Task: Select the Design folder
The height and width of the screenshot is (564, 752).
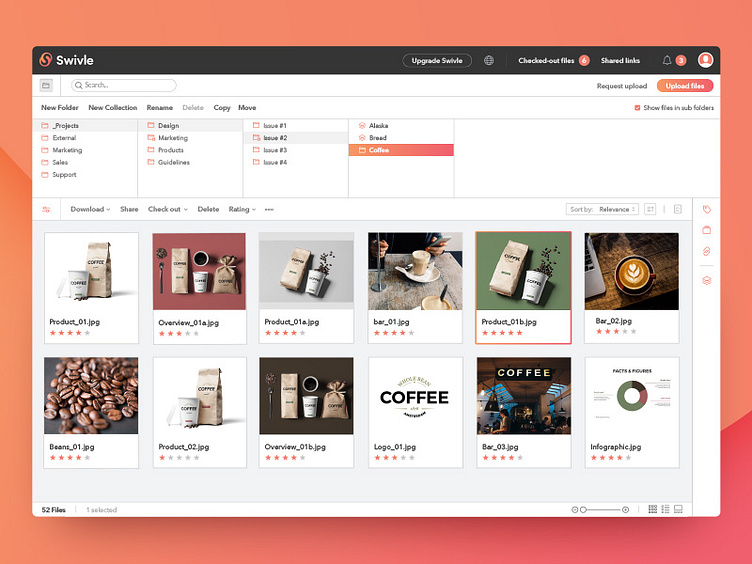Action: pyautogui.click(x=190, y=126)
